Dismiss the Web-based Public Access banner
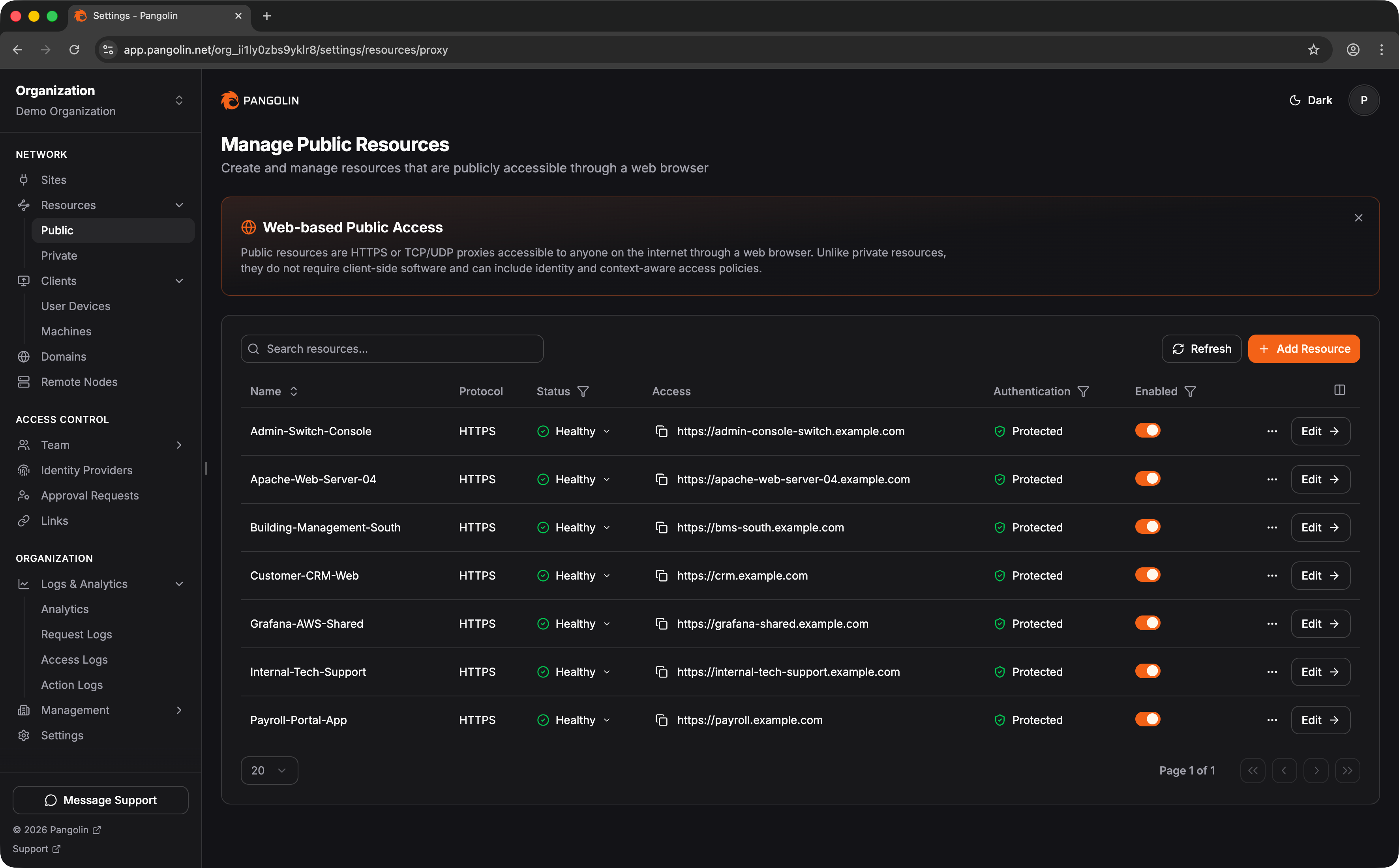Image resolution: width=1399 pixels, height=868 pixels. [x=1358, y=218]
